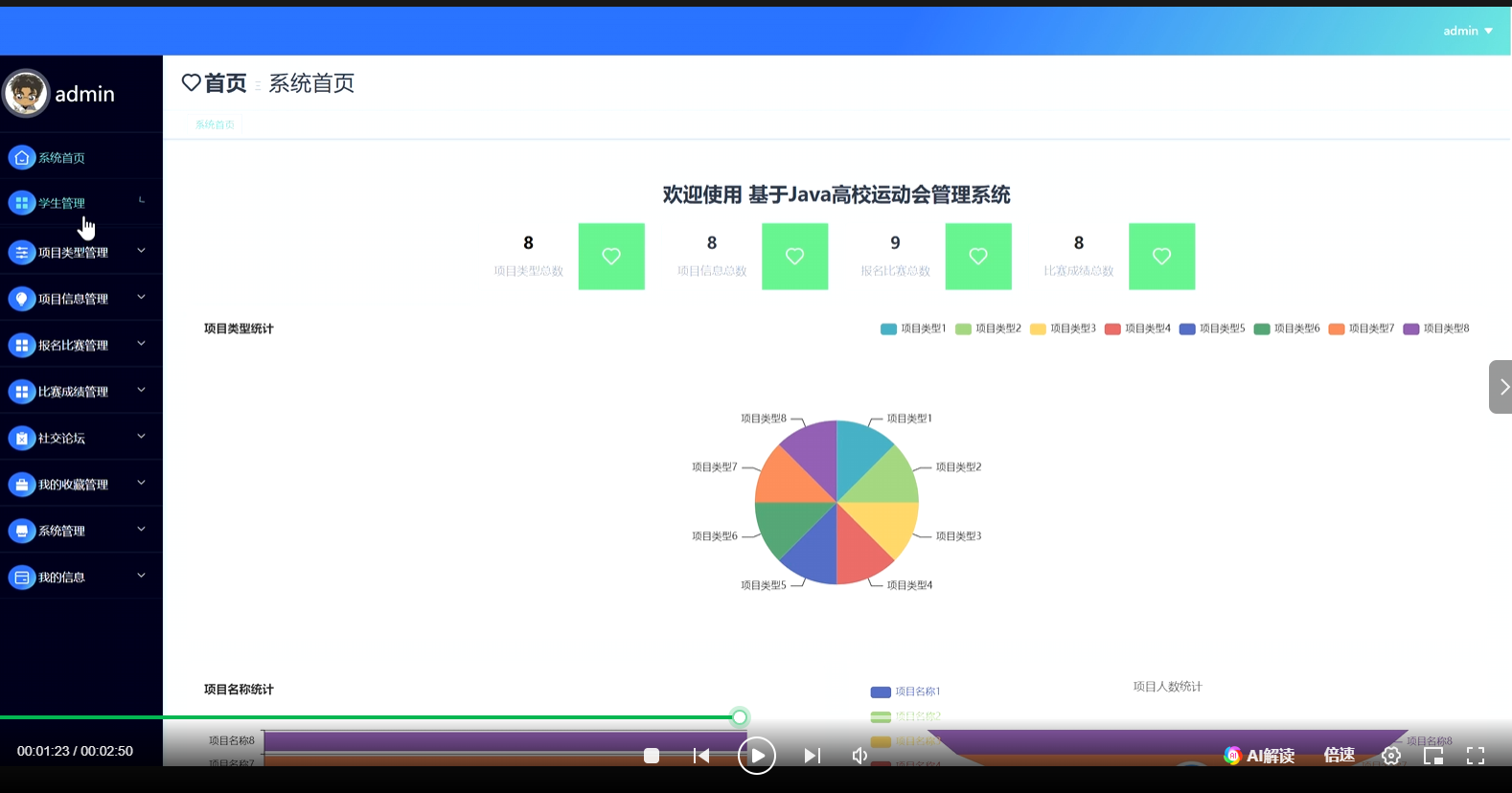
Task: Expand the 系统管理 chevron
Action: [141, 529]
